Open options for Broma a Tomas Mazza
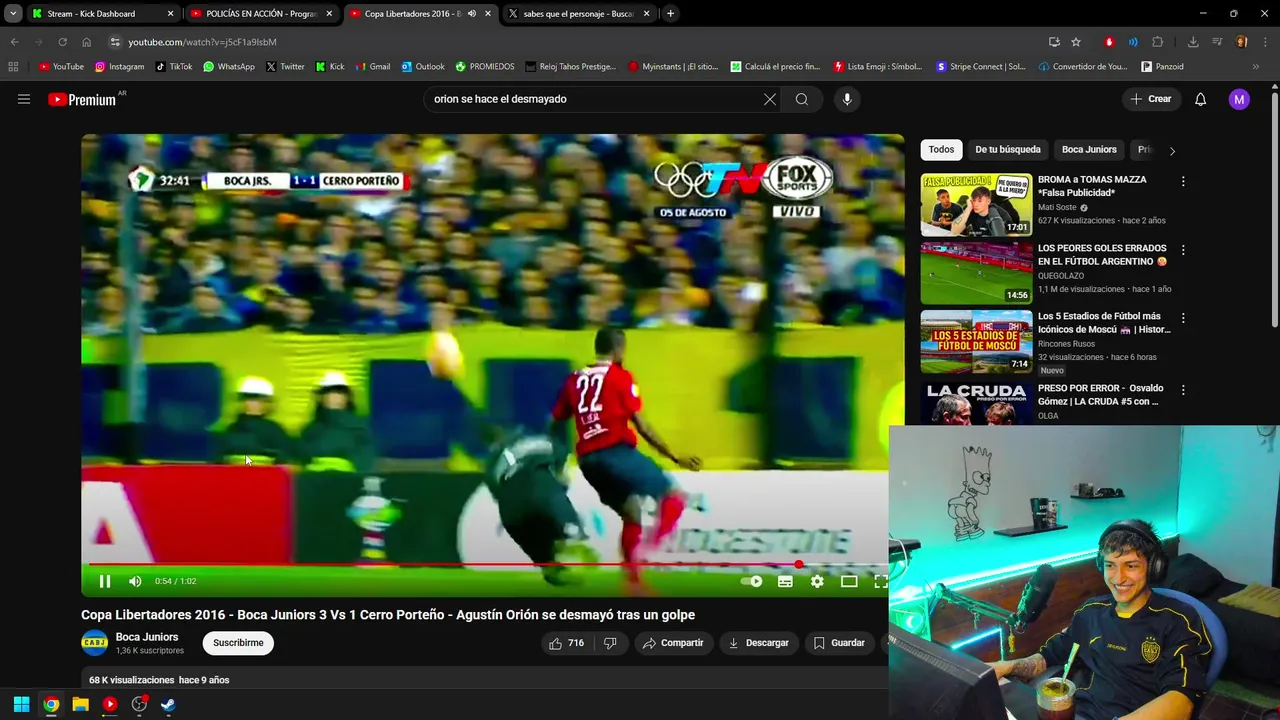1280x720 pixels. [1183, 182]
